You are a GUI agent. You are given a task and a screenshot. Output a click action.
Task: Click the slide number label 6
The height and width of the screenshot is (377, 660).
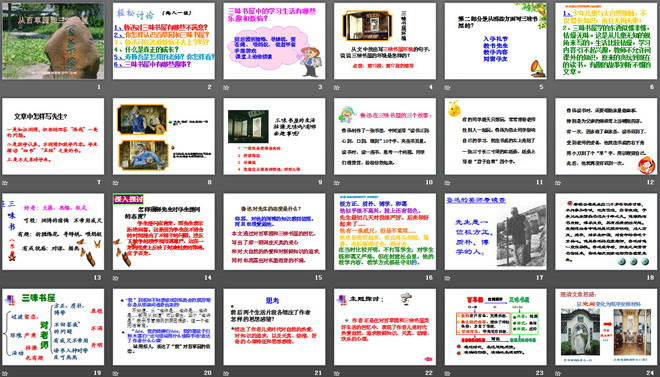652,87
